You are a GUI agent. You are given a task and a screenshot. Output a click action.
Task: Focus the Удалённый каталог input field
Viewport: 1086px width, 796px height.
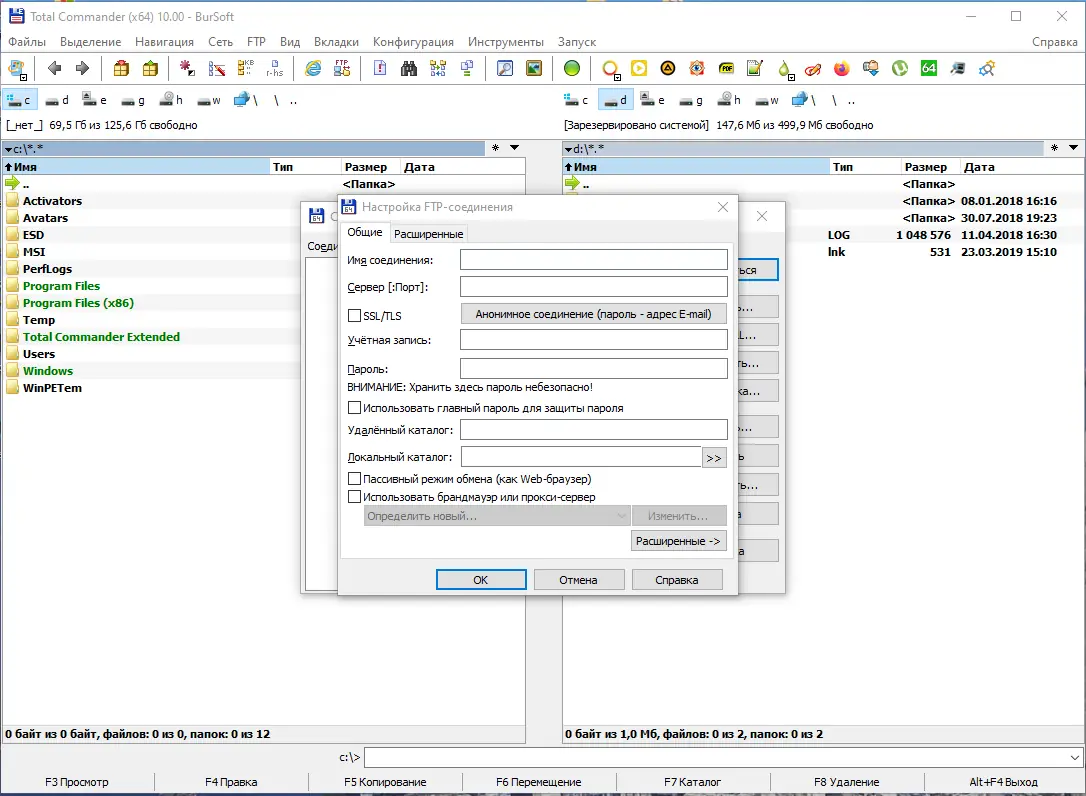point(594,430)
